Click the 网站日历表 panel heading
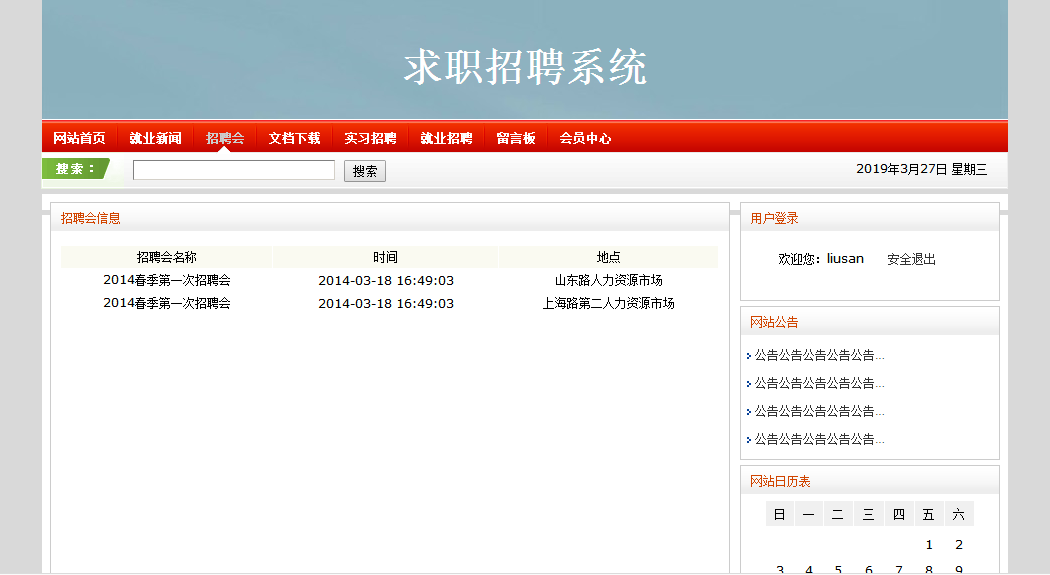The height and width of the screenshot is (575, 1050). (x=780, y=481)
